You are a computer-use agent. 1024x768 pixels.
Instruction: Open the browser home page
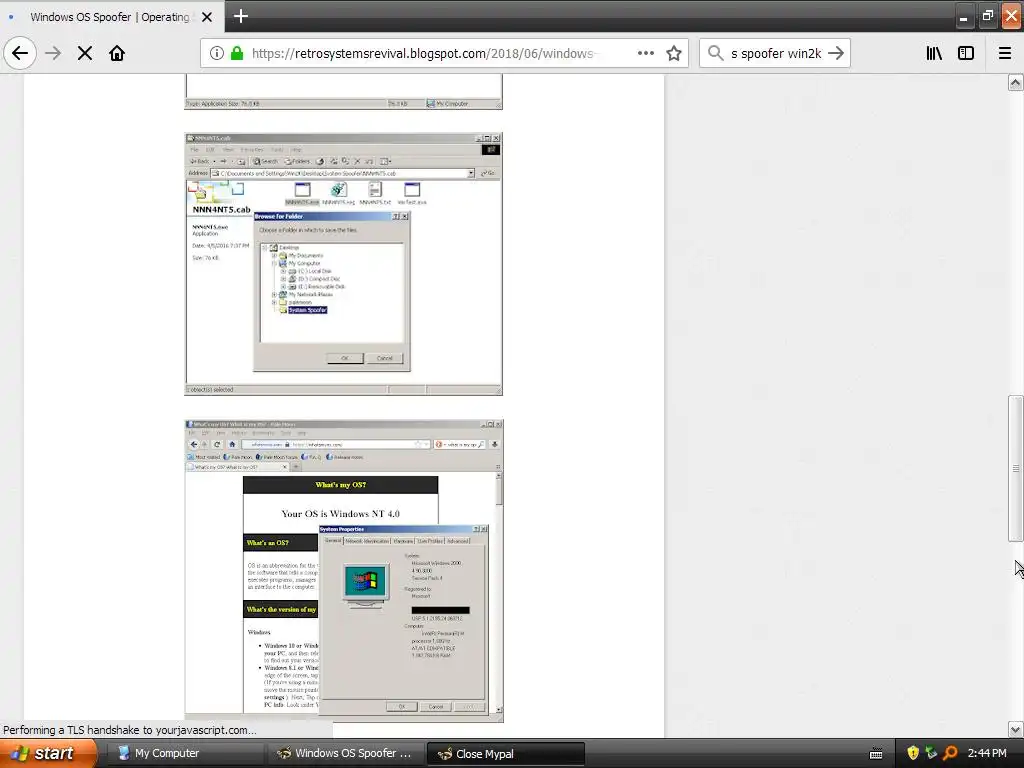(117, 53)
